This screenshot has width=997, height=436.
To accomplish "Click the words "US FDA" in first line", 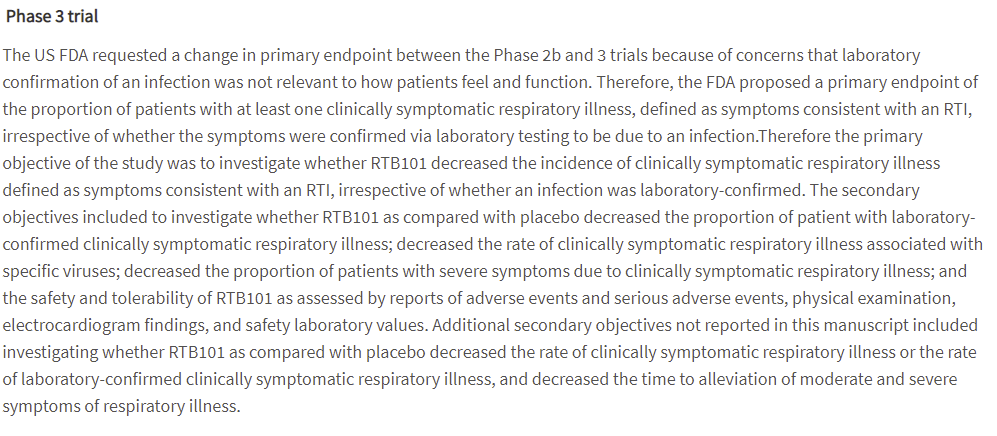I will (x=61, y=55).
